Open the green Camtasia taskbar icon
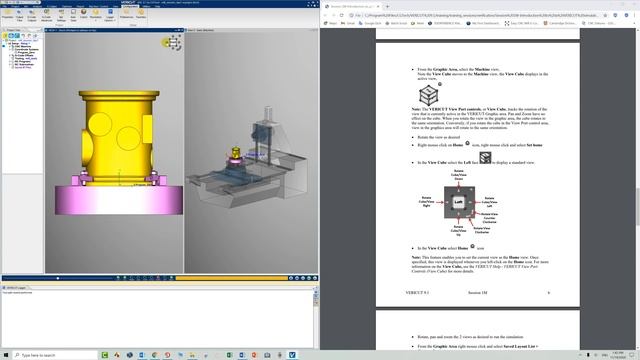 point(105,355)
